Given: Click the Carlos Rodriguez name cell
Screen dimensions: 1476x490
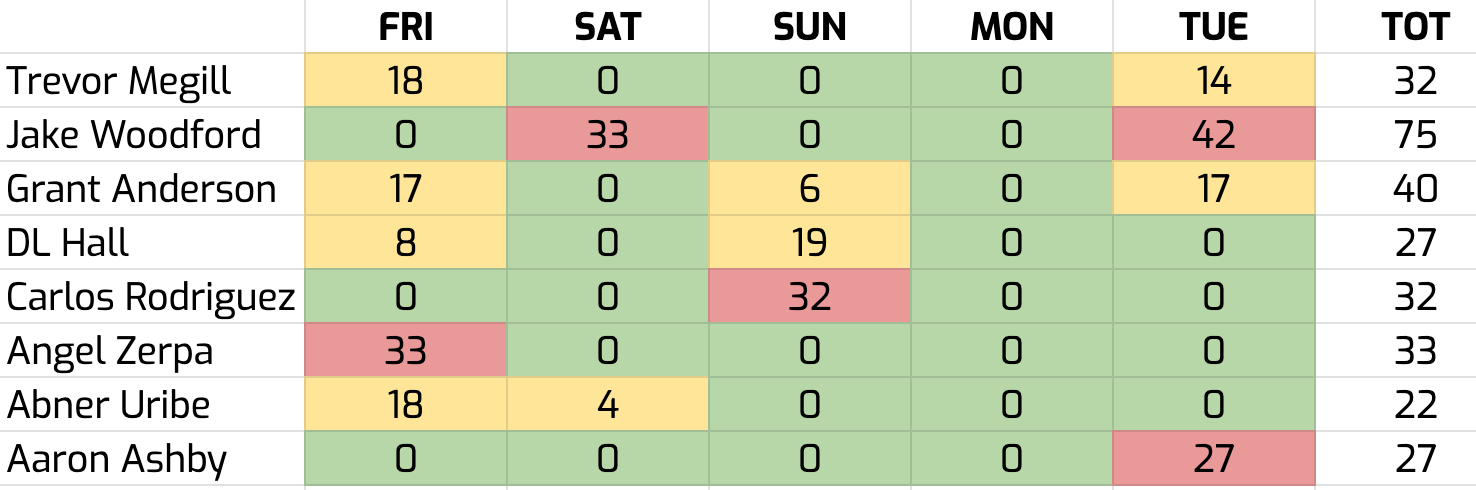Looking at the screenshot, I should (x=151, y=297).
